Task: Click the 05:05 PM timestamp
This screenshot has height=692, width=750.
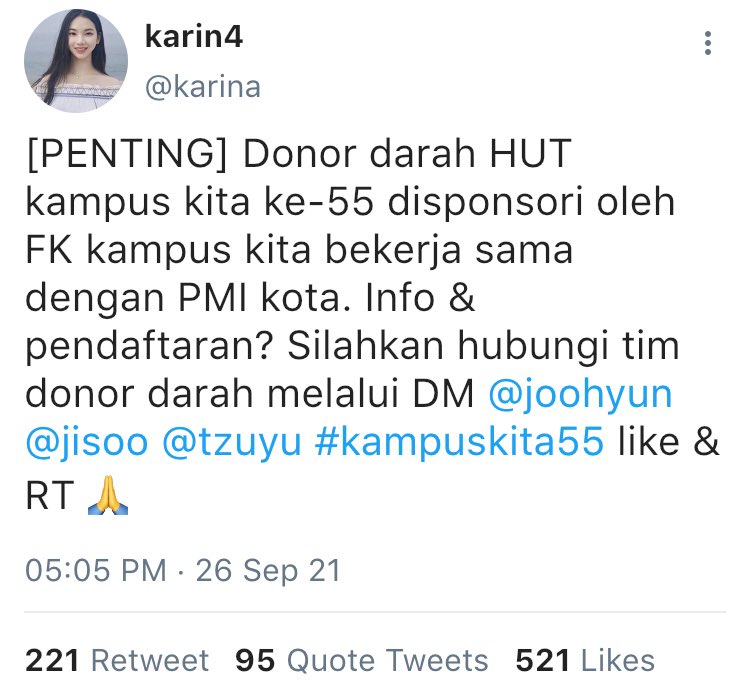Action: 96,570
